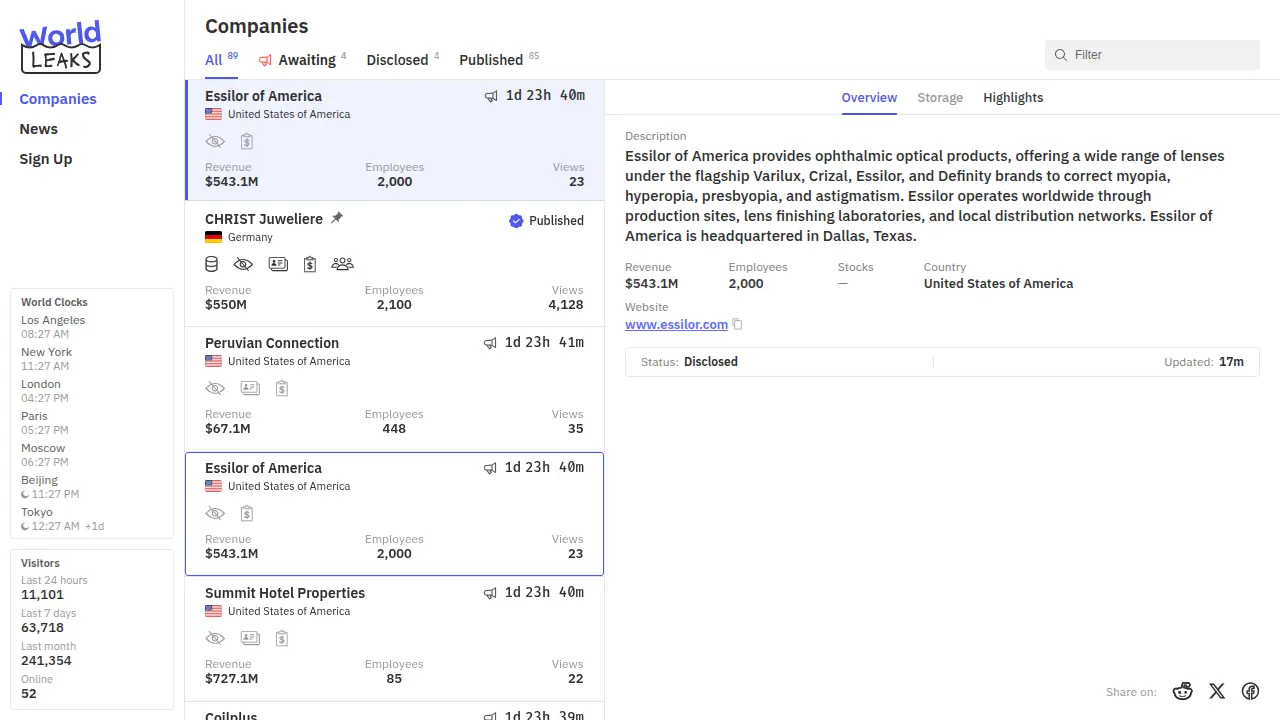1280x720 pixels.
Task: Share on Reddit icon
Action: (x=1183, y=691)
